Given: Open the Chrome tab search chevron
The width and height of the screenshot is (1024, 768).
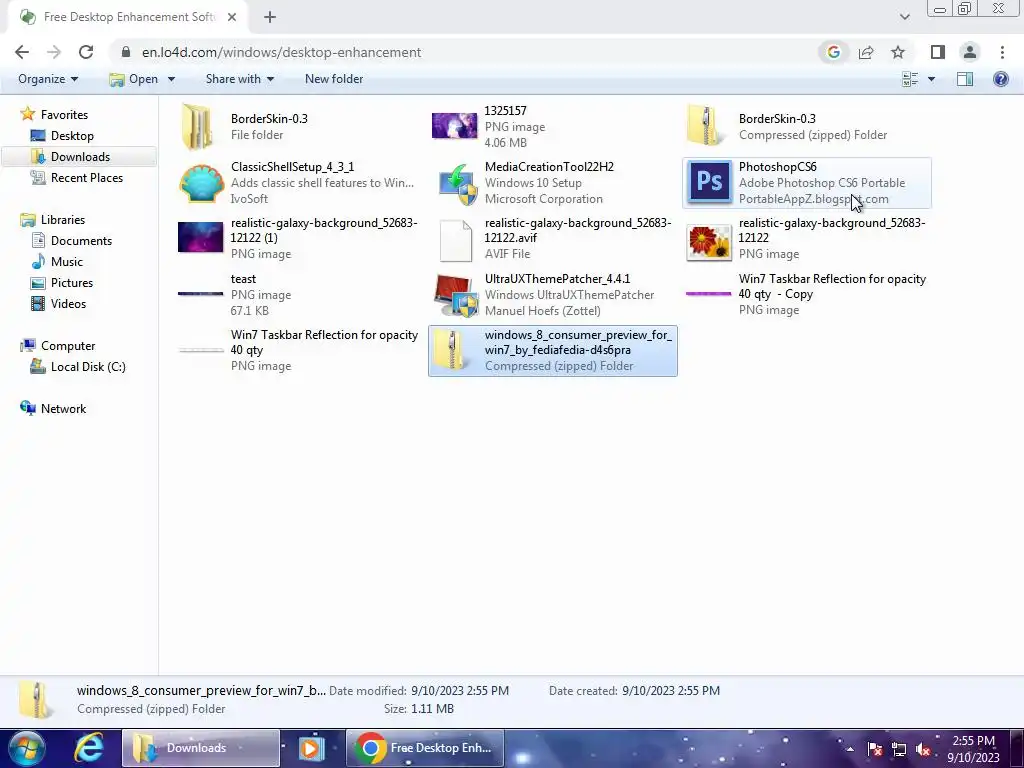Looking at the screenshot, I should click(904, 18).
